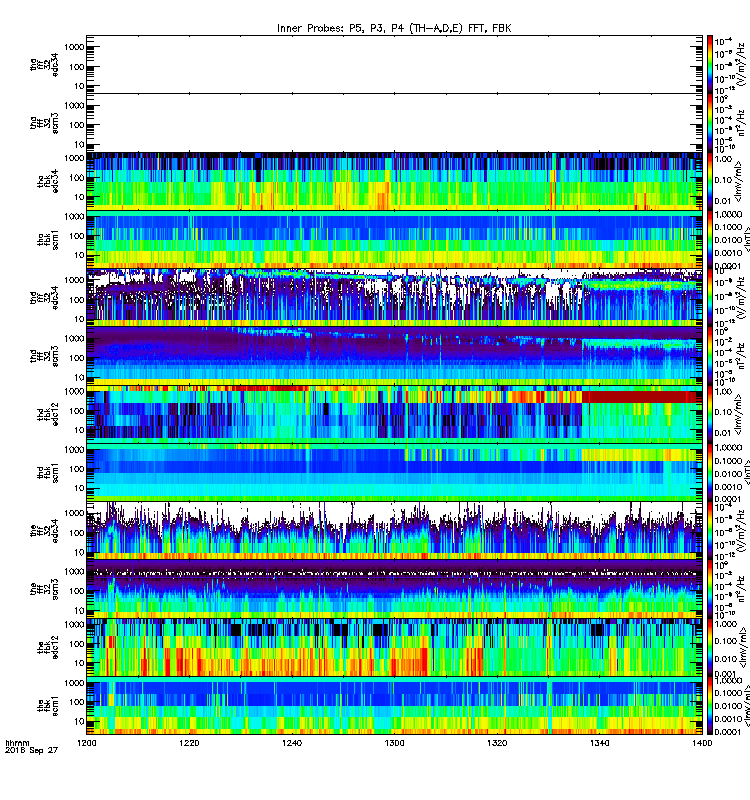The width and height of the screenshot is (750, 800).
Task: Click inside the thd fbk scm1 spectrogram
Action: click(x=394, y=472)
